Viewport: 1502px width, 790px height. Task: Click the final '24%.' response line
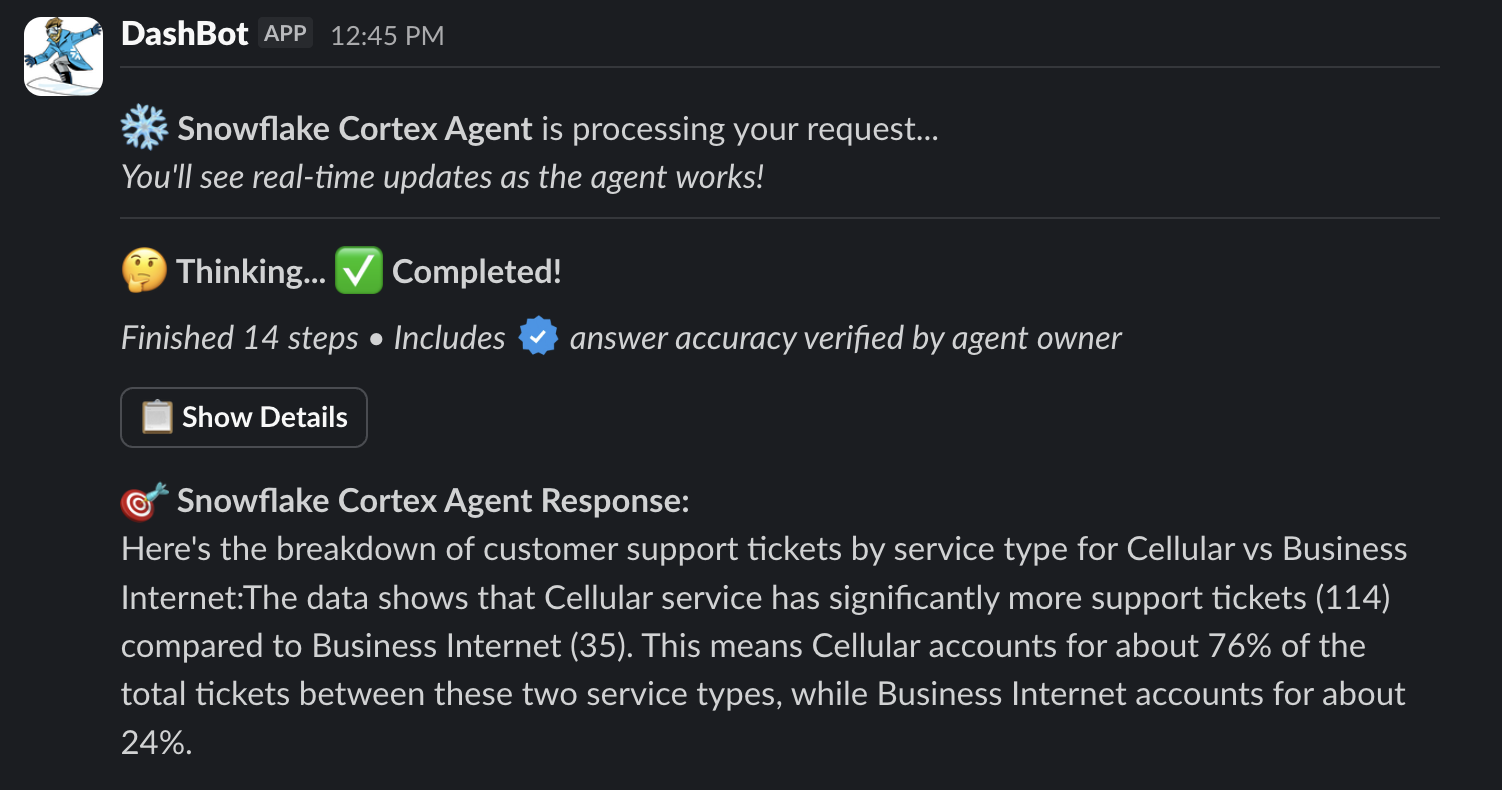156,742
